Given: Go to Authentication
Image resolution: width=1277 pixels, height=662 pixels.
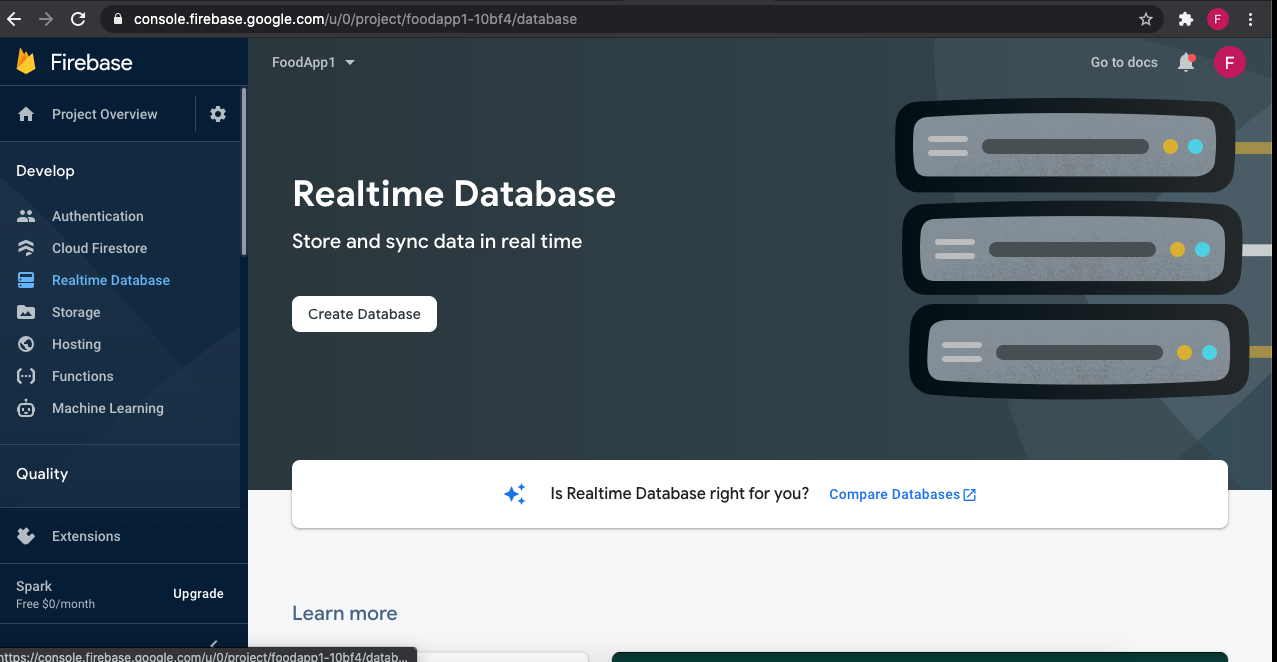Looking at the screenshot, I should click(98, 216).
